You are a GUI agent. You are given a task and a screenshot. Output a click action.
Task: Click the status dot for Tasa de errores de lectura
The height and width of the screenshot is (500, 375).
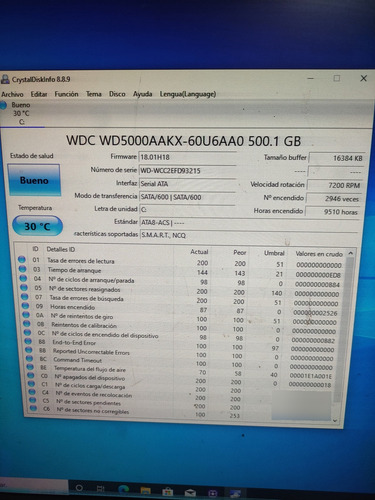(22, 259)
